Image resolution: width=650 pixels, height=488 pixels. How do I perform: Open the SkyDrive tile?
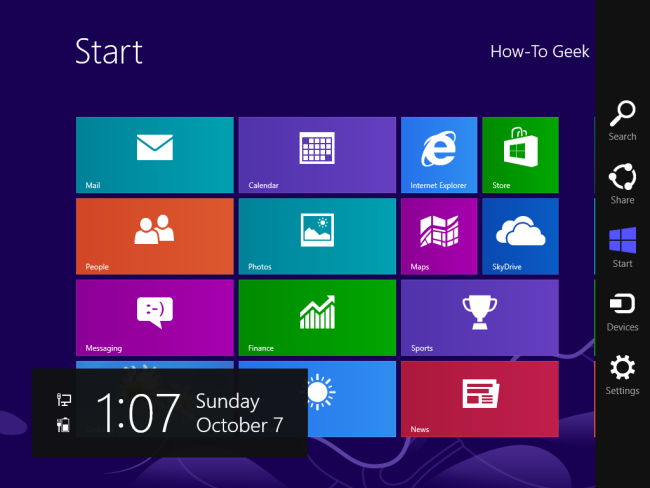520,236
